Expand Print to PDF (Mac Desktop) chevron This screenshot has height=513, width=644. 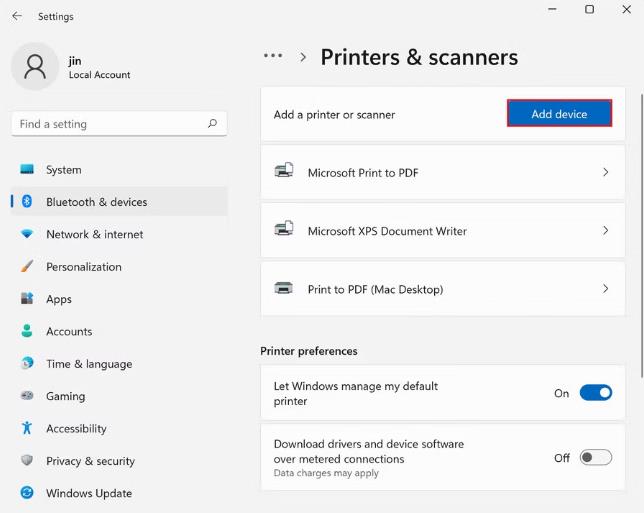(x=605, y=289)
